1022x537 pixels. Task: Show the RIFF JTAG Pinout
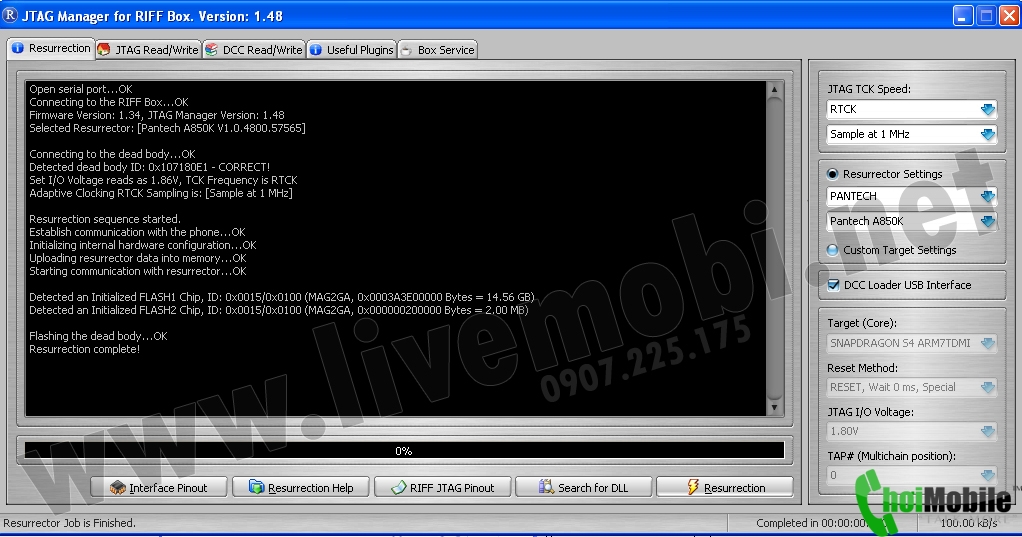pos(443,487)
